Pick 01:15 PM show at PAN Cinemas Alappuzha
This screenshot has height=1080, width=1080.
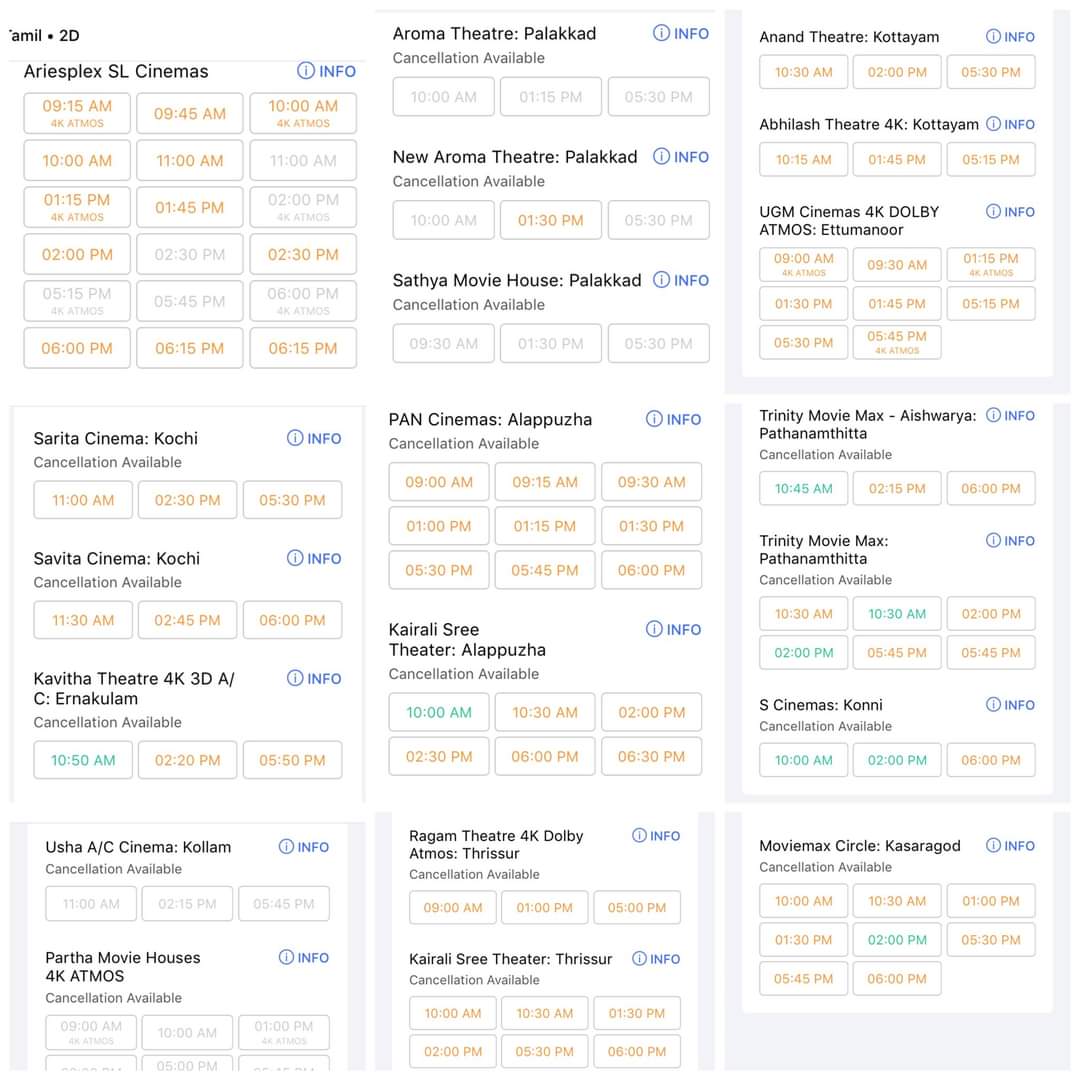[x=545, y=526]
